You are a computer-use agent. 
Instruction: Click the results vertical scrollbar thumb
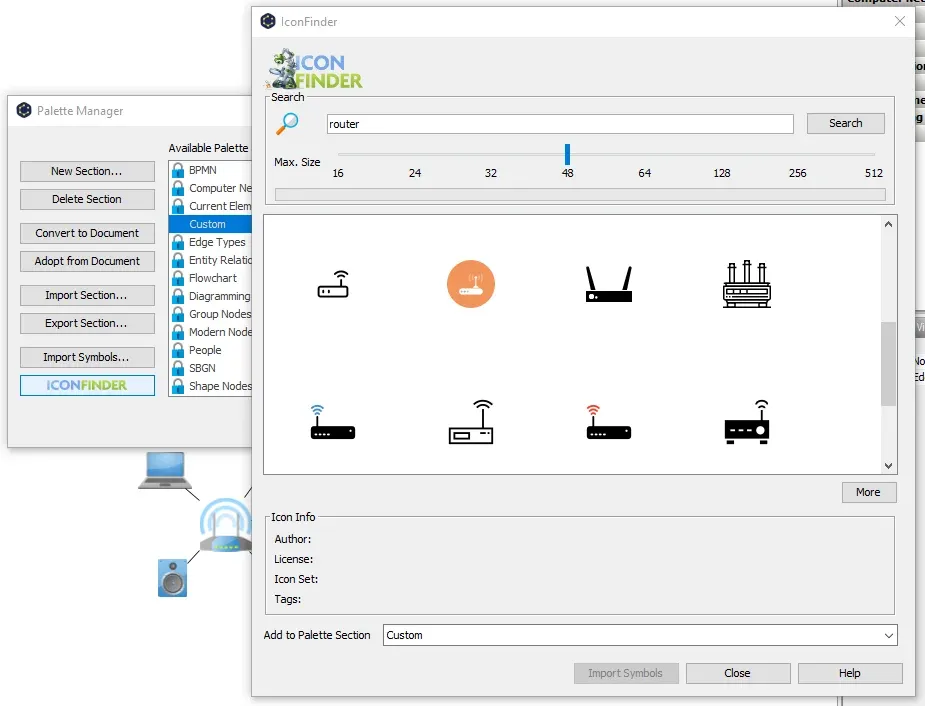(888, 364)
